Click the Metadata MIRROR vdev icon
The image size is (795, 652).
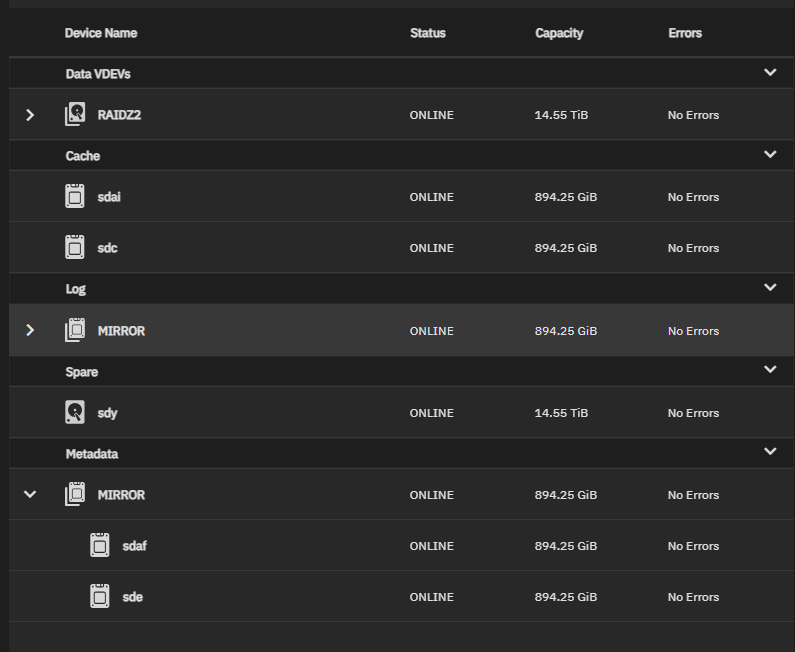tap(75, 495)
